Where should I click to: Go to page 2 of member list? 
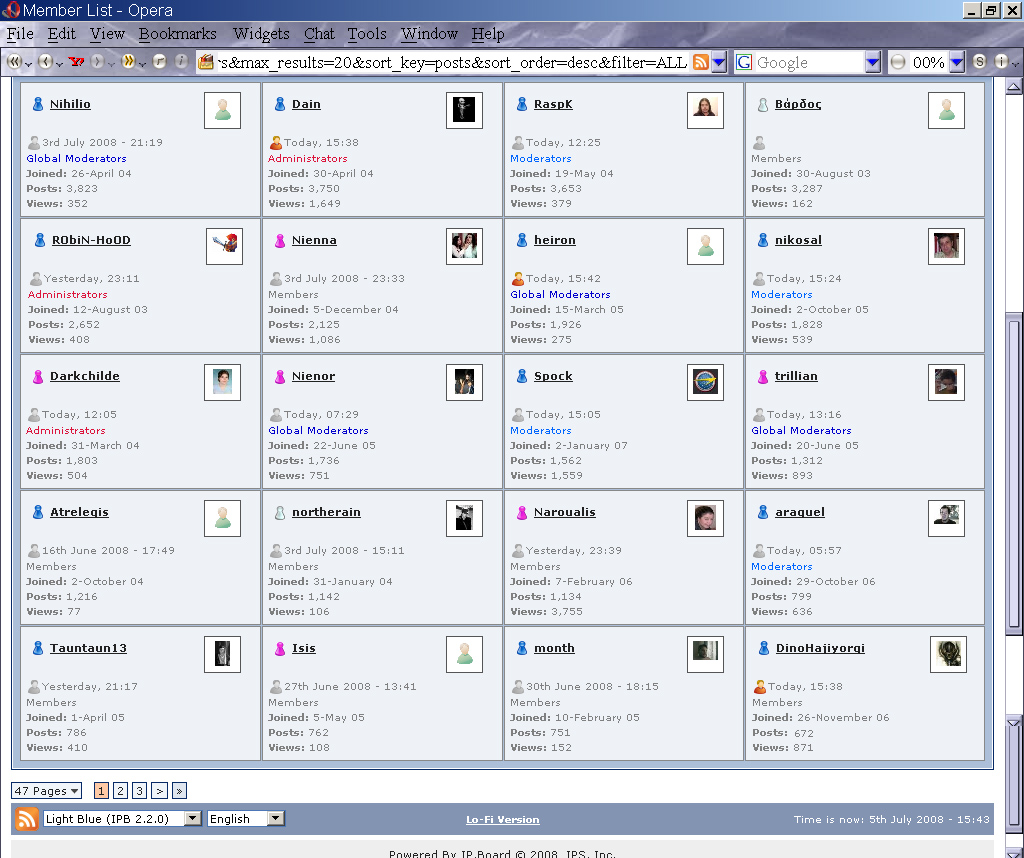pos(120,791)
